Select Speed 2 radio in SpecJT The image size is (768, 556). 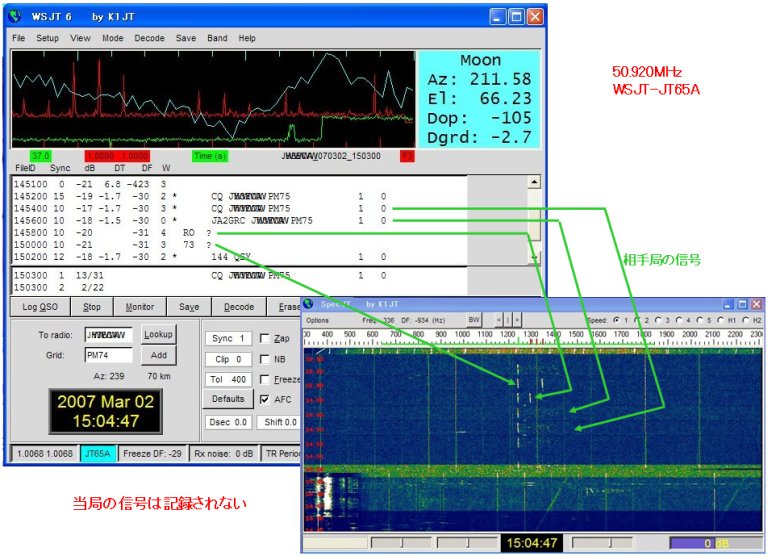[x=637, y=320]
